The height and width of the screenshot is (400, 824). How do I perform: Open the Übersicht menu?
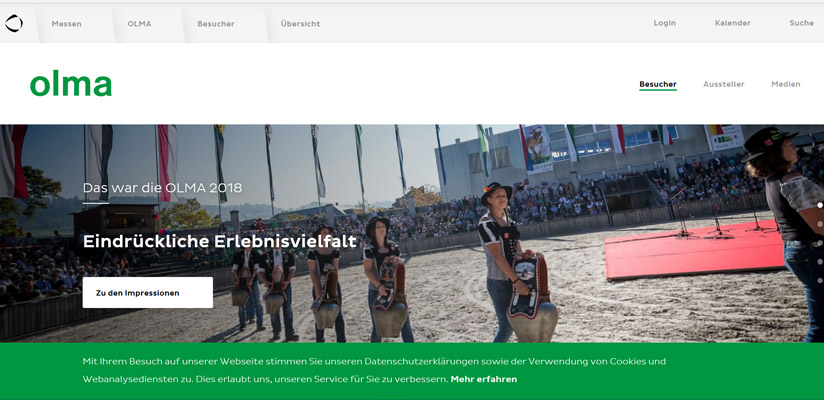click(x=300, y=24)
